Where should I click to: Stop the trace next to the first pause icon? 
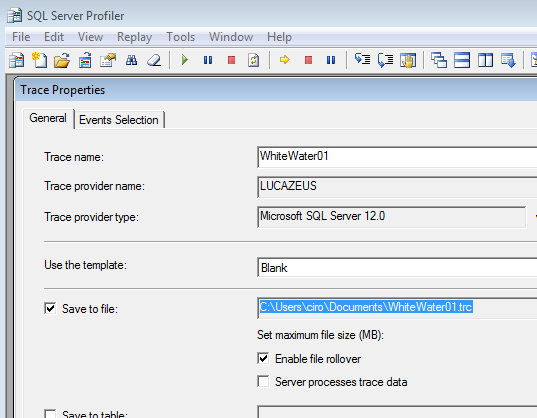(232, 60)
